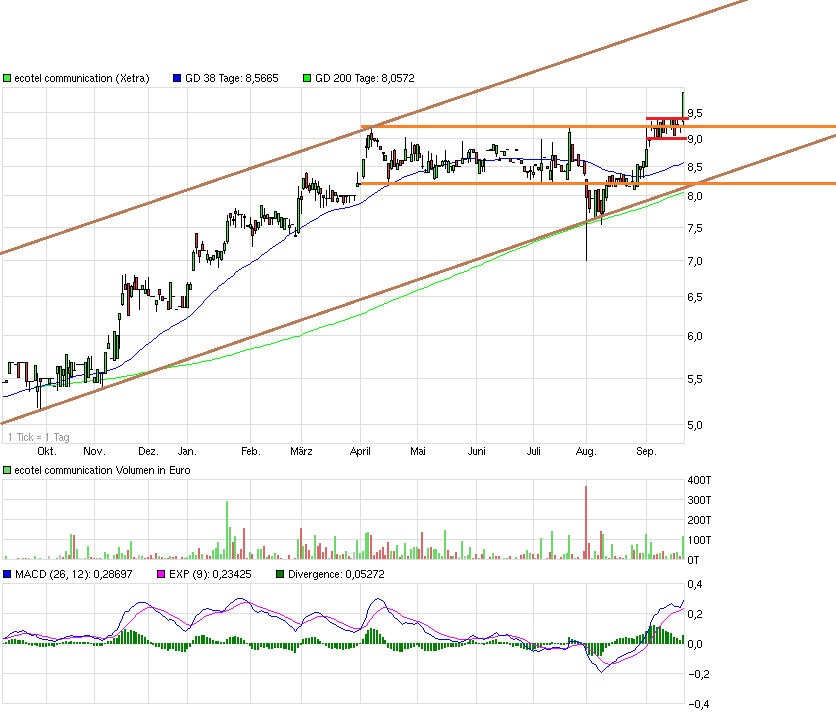Click the 5,5 price axis label
Screen dimensions: 836x712
point(695,380)
